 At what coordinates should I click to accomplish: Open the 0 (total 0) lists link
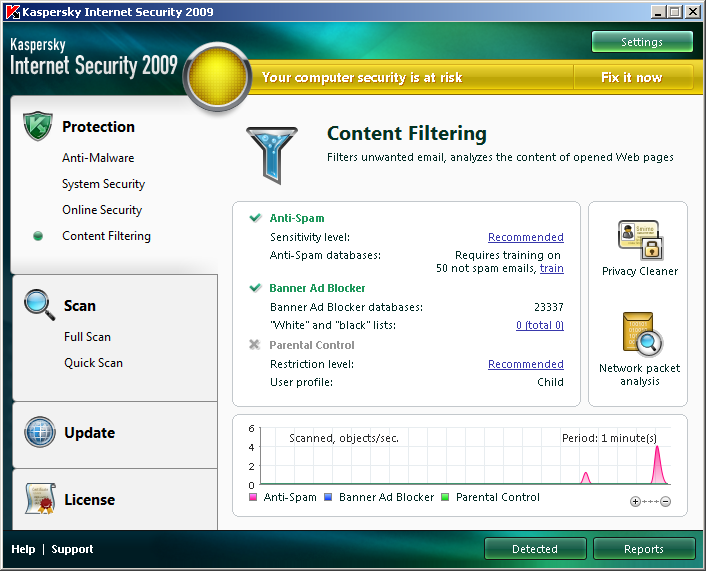(540, 325)
